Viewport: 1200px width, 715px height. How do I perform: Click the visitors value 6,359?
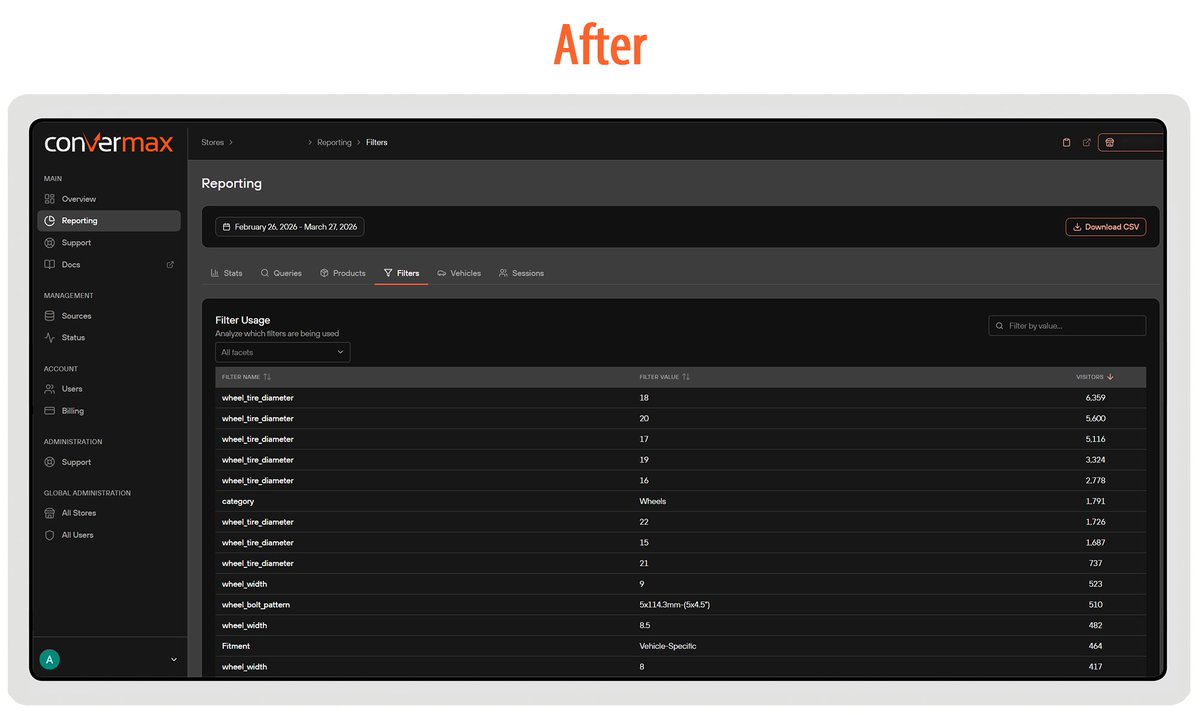click(x=1095, y=398)
